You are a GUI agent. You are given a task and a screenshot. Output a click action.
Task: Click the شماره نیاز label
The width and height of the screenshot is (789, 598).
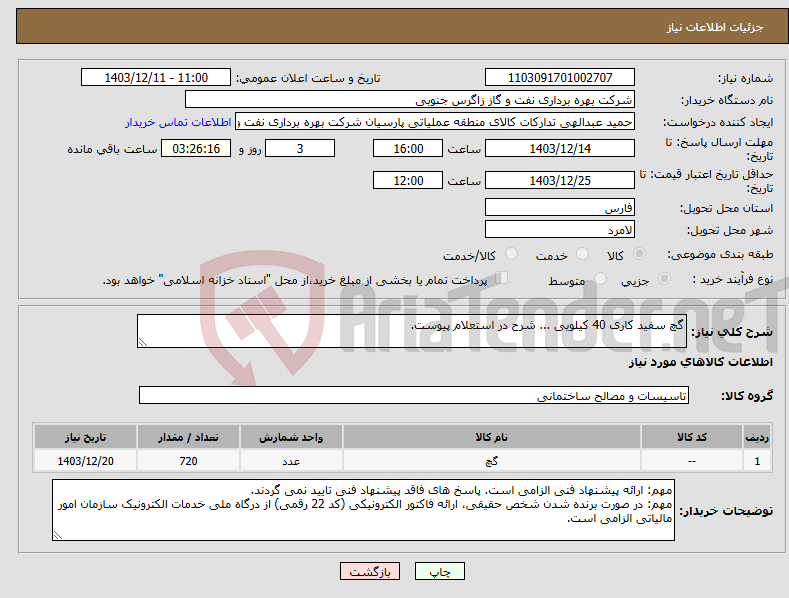point(745,79)
